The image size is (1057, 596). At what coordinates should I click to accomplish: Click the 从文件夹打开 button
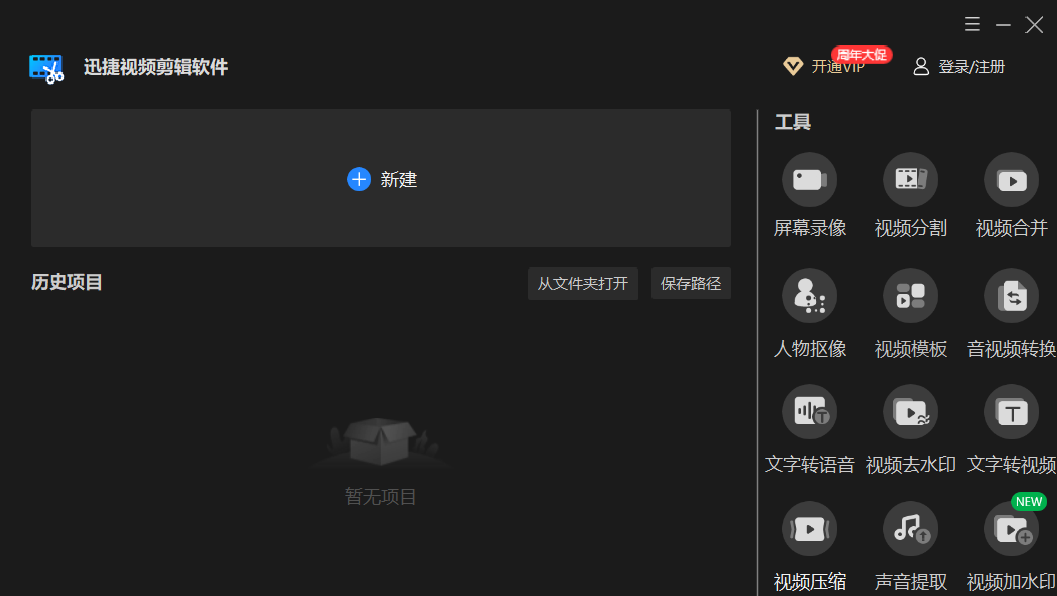pos(582,283)
